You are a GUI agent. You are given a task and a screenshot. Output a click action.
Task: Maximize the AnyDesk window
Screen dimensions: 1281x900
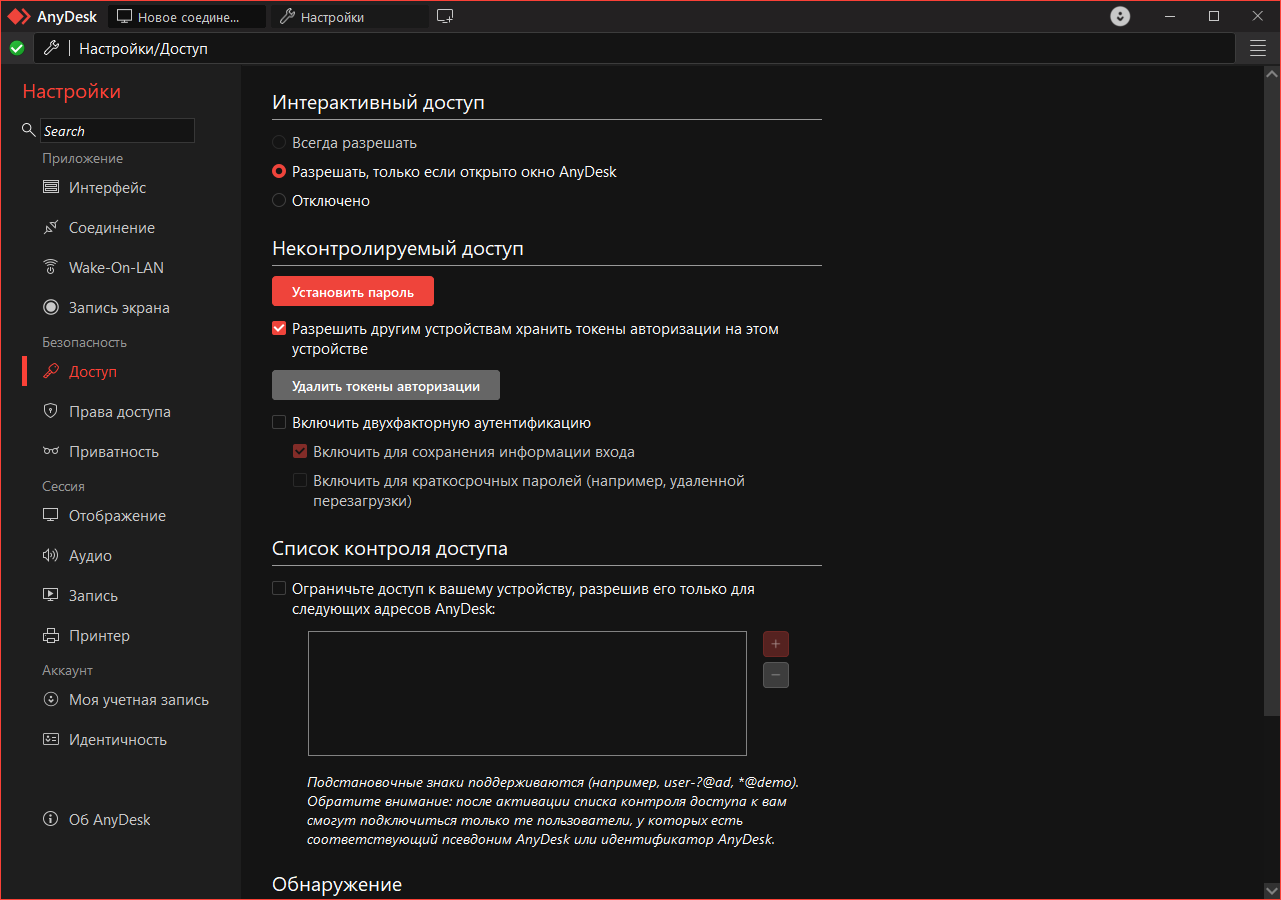click(x=1214, y=16)
